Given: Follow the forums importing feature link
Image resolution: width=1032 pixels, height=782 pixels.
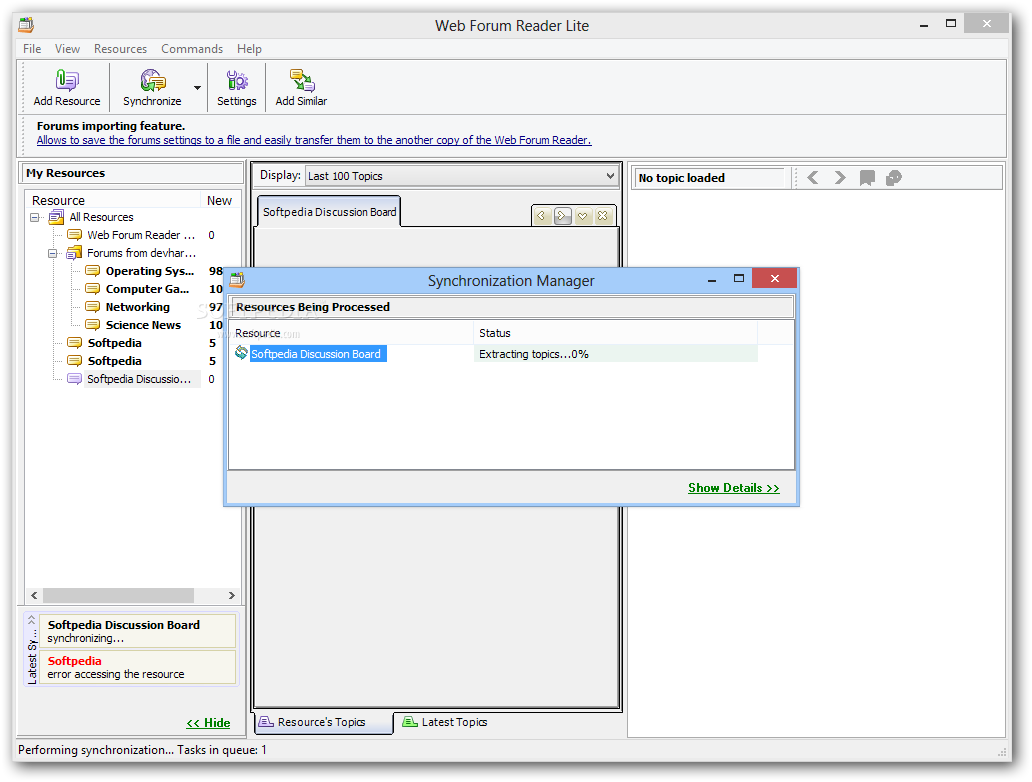Looking at the screenshot, I should pyautogui.click(x=314, y=140).
